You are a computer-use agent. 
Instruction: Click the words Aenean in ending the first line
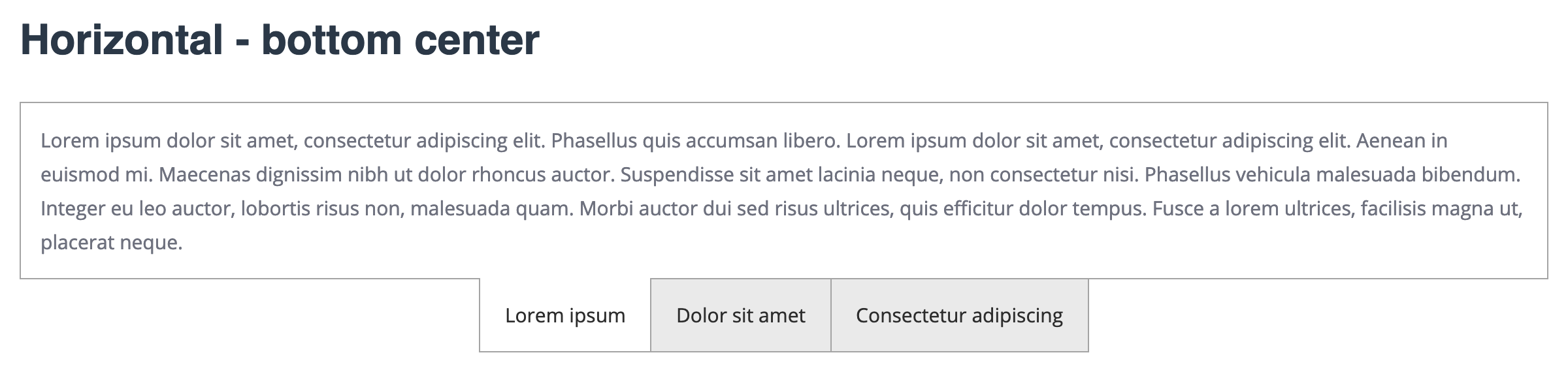pyautogui.click(x=1401, y=141)
